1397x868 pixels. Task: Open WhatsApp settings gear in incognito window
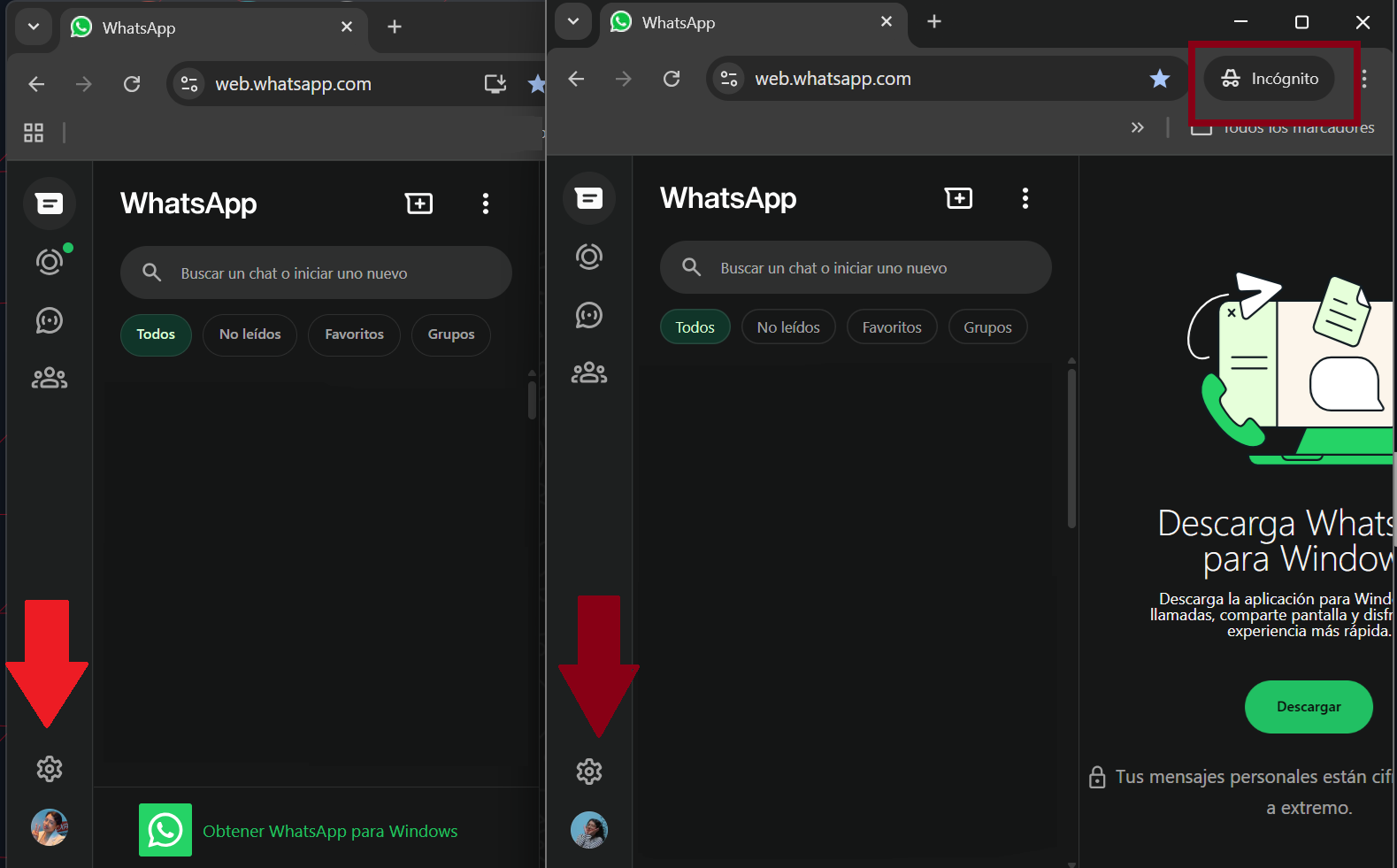pyautogui.click(x=589, y=772)
